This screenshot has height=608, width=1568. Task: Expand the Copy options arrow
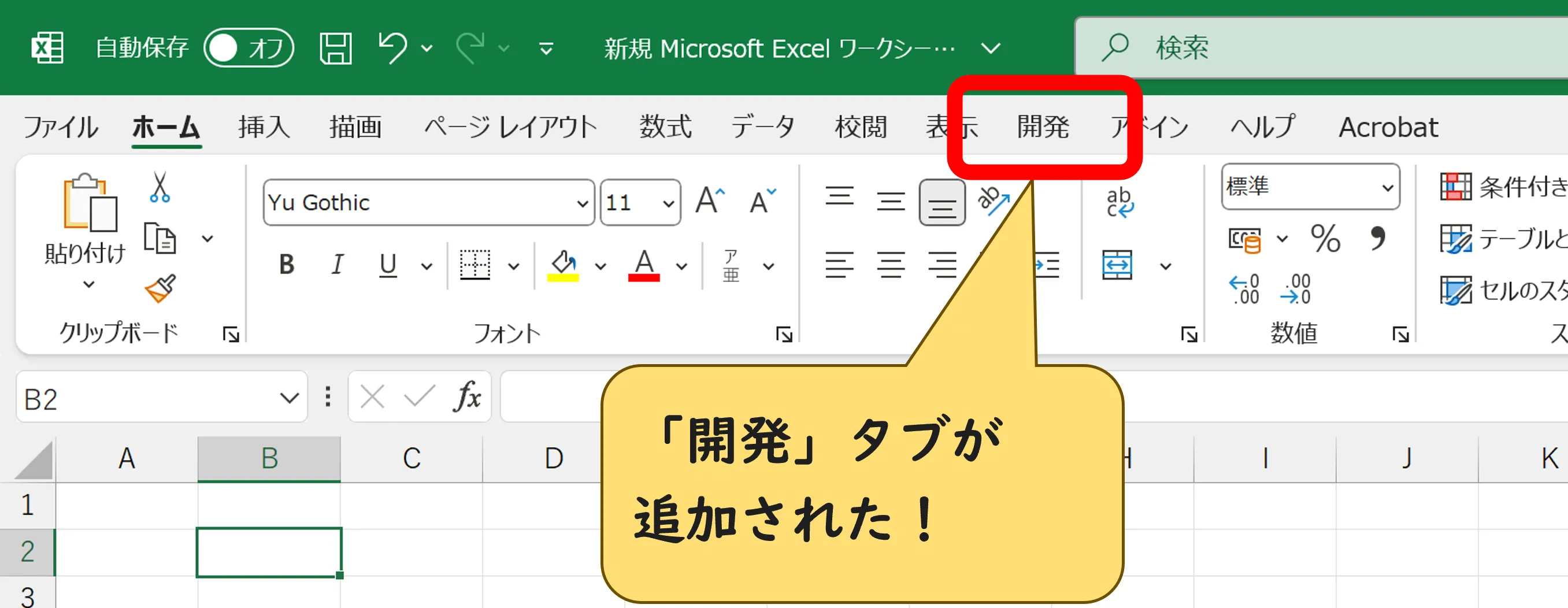click(x=207, y=239)
